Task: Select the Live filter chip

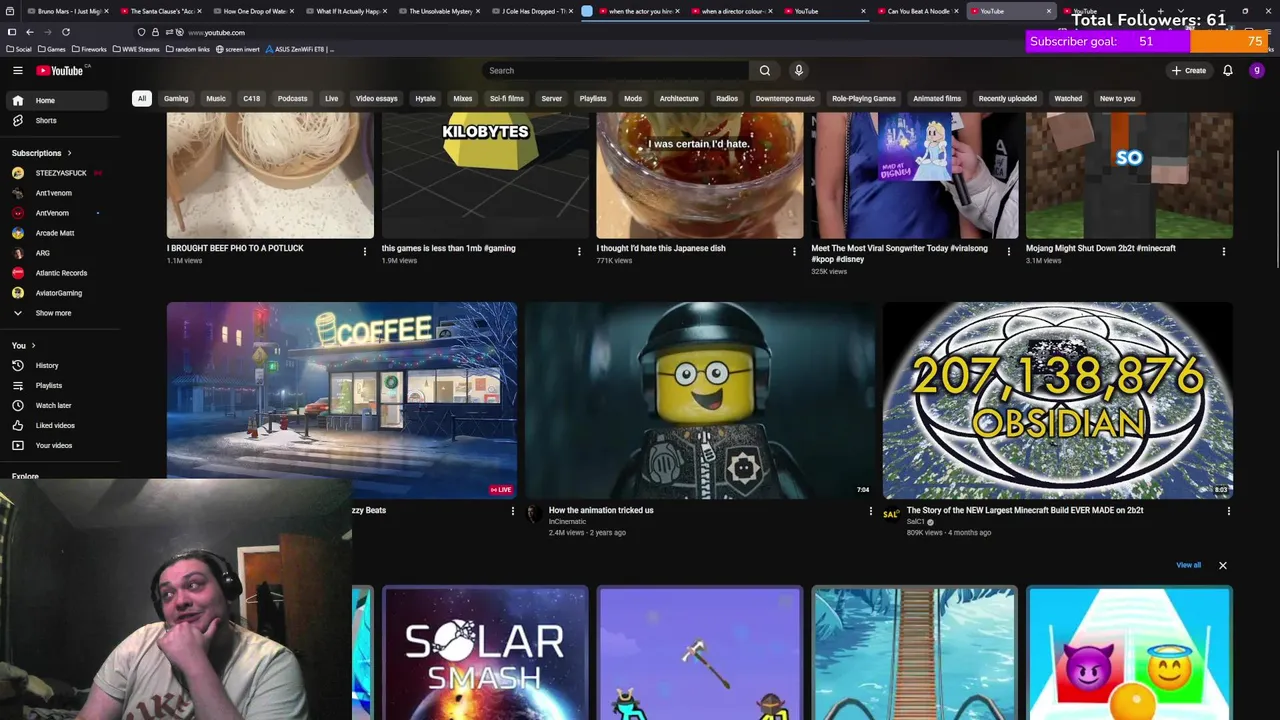Action: pos(331,98)
